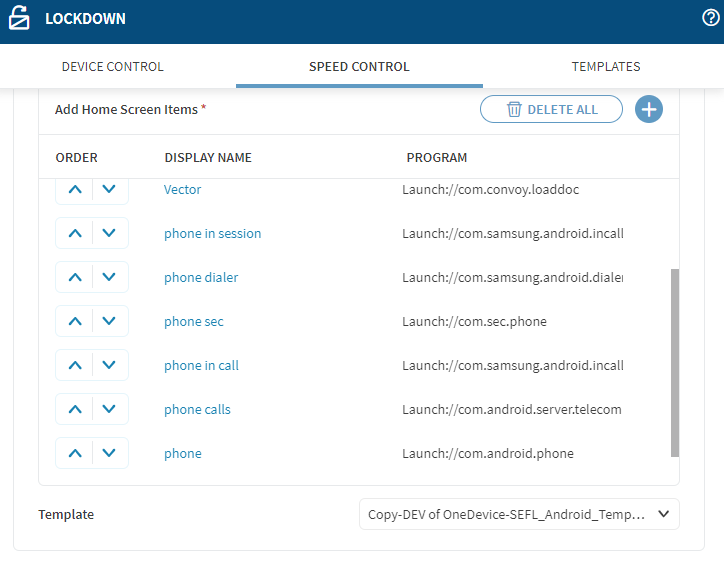Select the Speed Control tab
Image resolution: width=724 pixels, height=583 pixels.
359,67
